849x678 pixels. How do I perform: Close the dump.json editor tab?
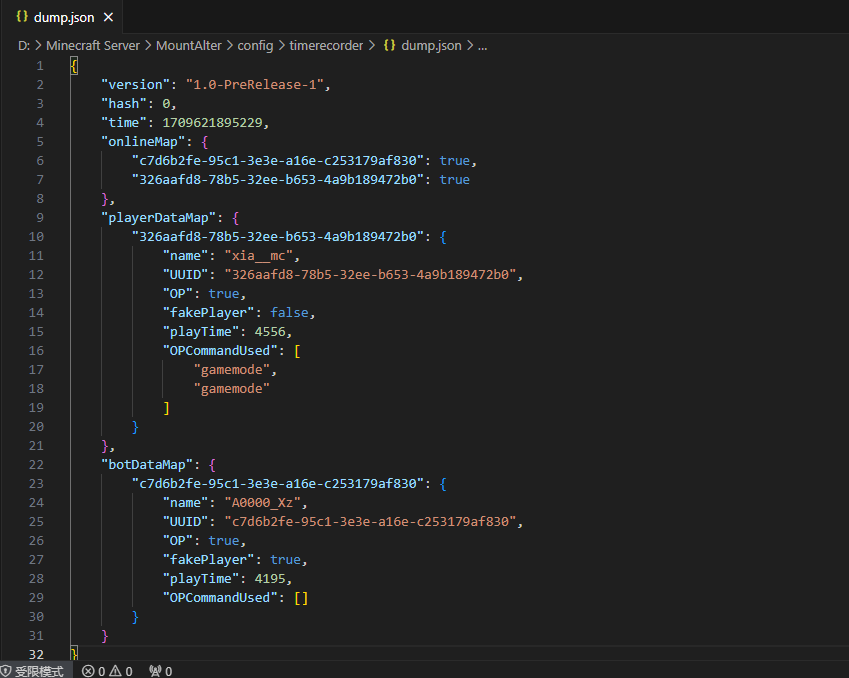pyautogui.click(x=109, y=18)
